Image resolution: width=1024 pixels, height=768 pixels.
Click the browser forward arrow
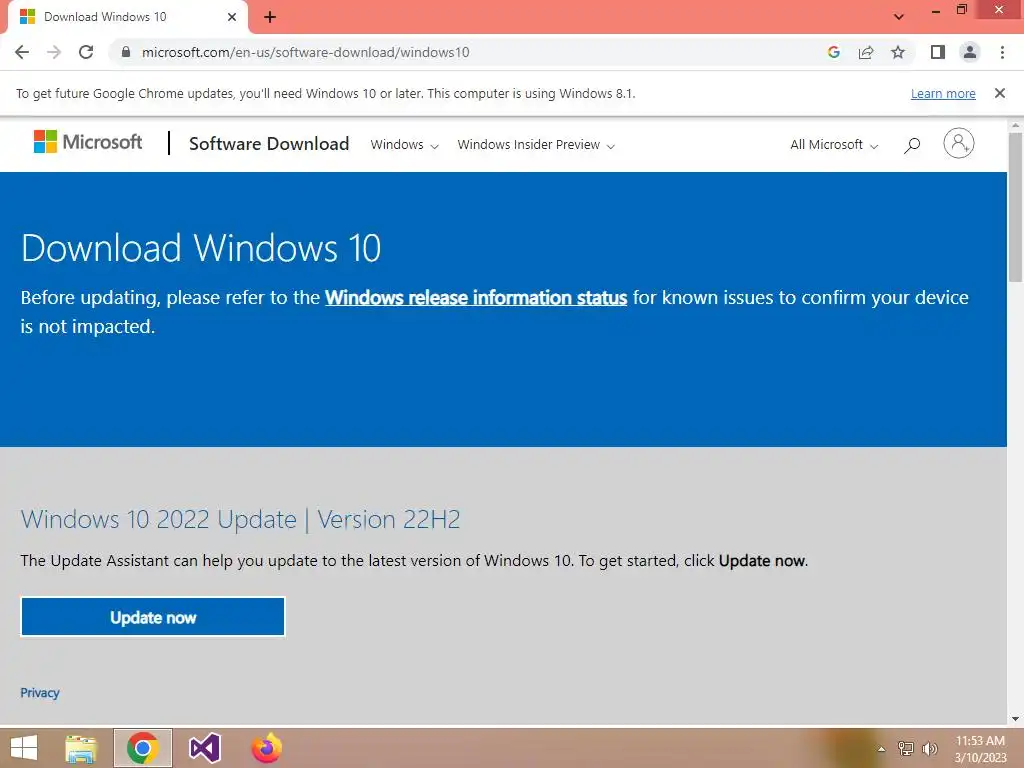pos(54,52)
